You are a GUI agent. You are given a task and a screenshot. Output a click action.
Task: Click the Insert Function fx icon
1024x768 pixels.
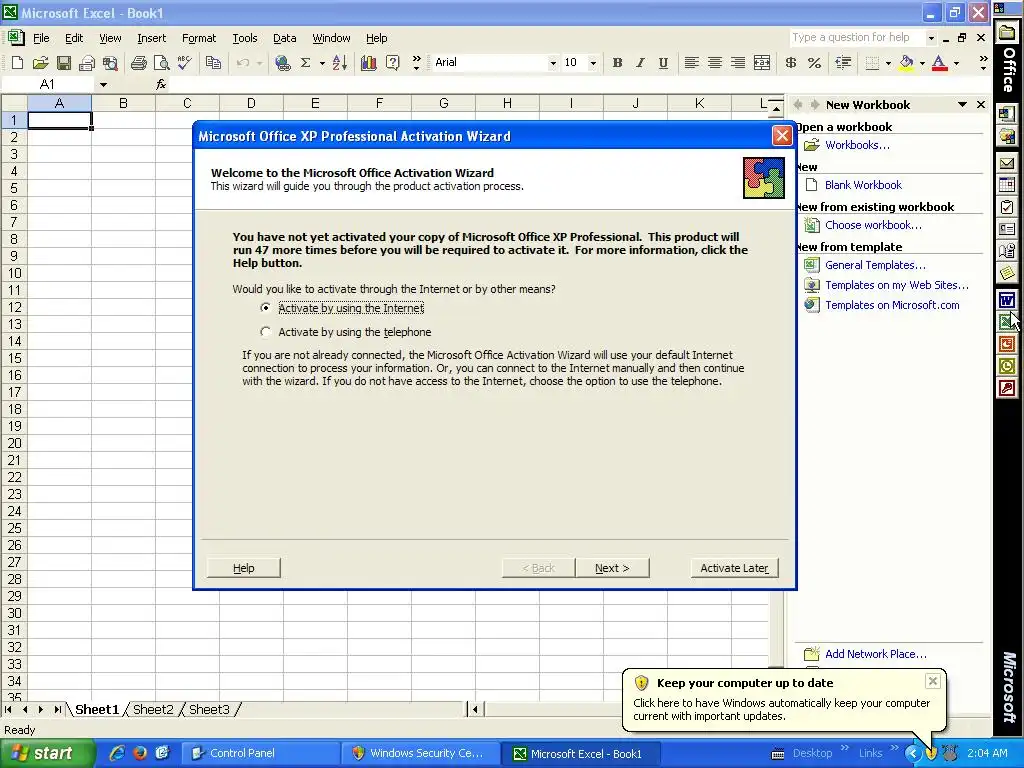click(x=161, y=84)
